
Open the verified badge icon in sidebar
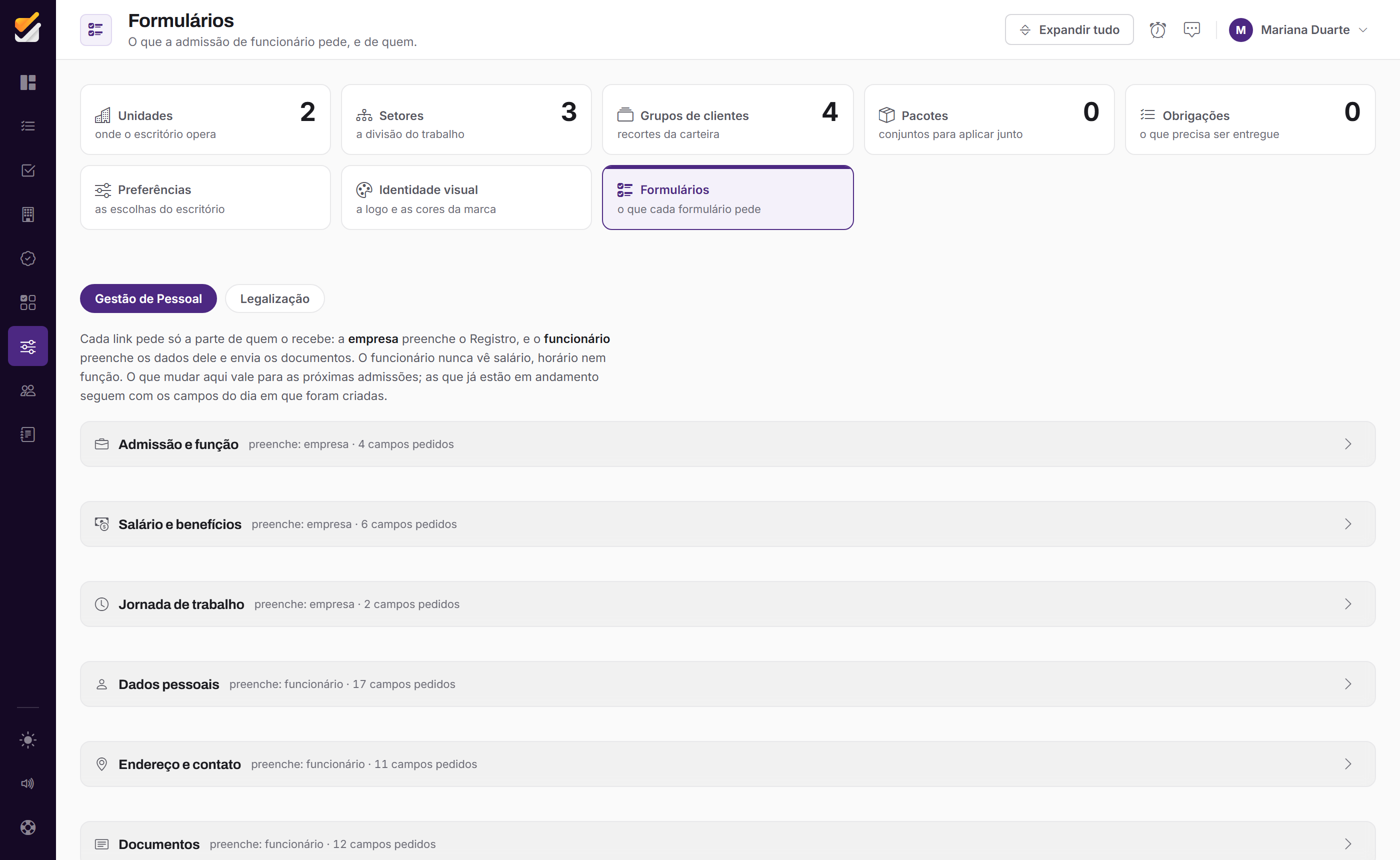click(x=28, y=258)
